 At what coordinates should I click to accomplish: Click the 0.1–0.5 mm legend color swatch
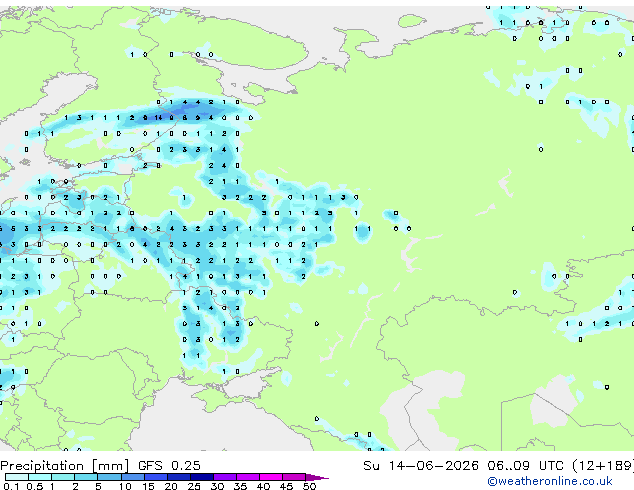pyautogui.click(x=17, y=477)
